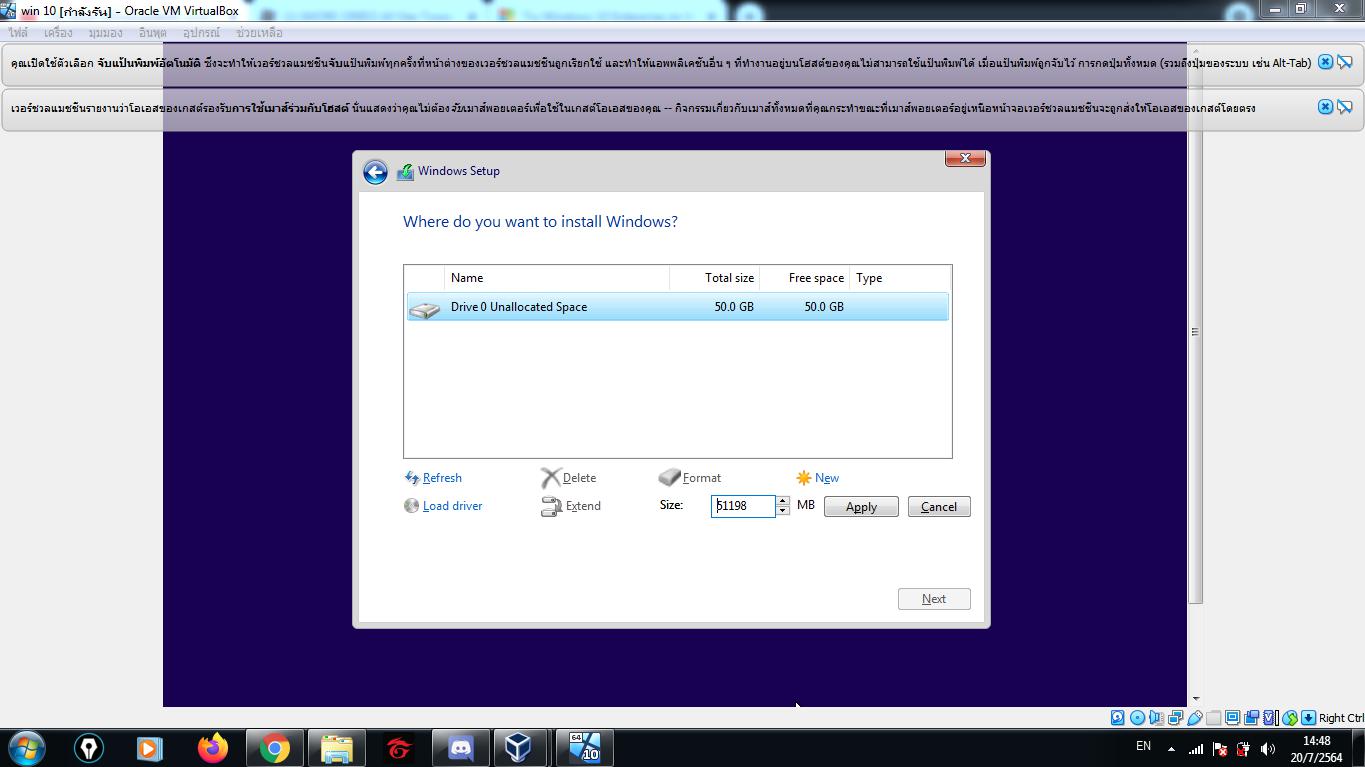Open the อุปกรณ์ (Devices) menu
This screenshot has width=1365, height=767.
(201, 32)
